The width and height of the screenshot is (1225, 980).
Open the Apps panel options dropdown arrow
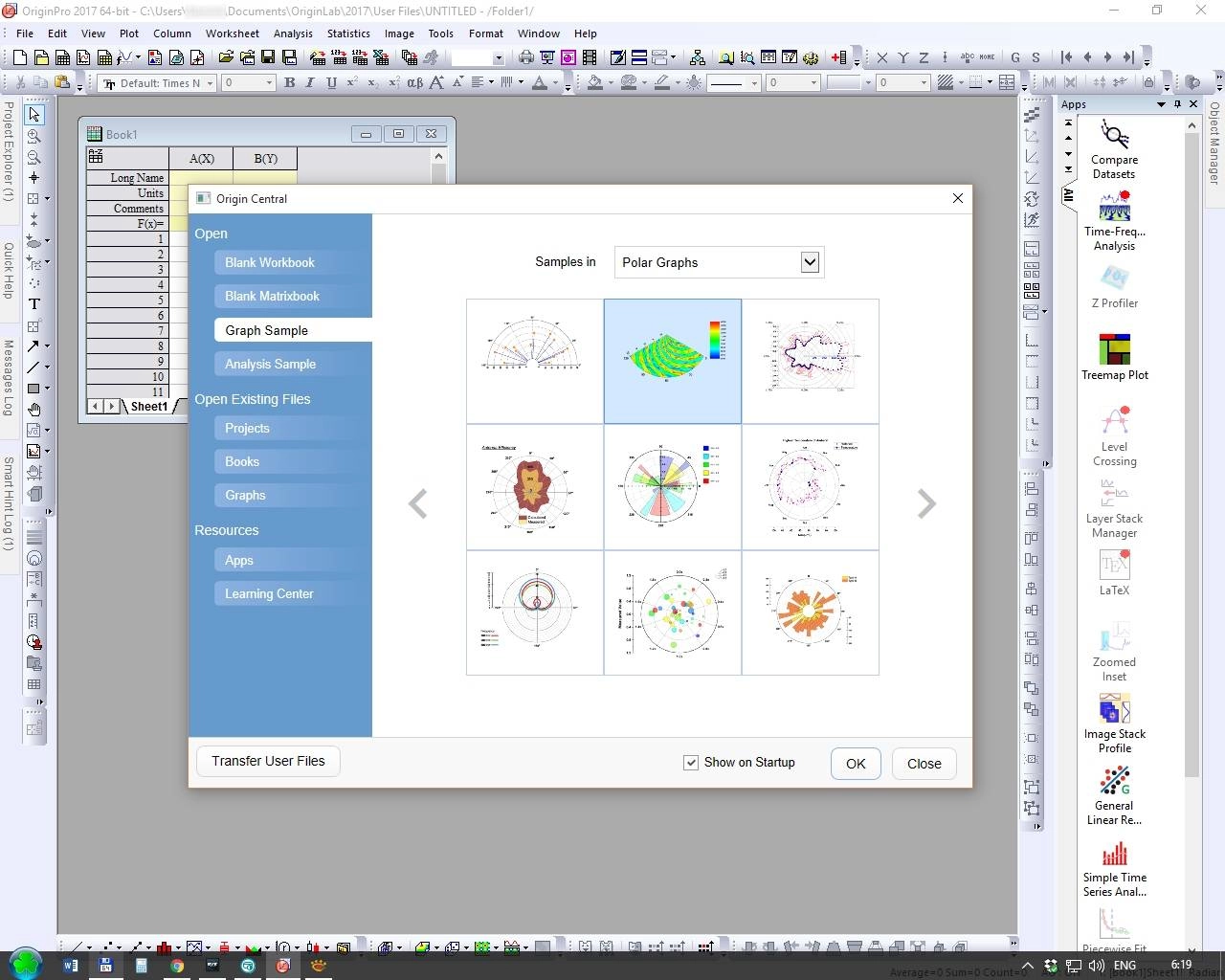click(x=1161, y=104)
